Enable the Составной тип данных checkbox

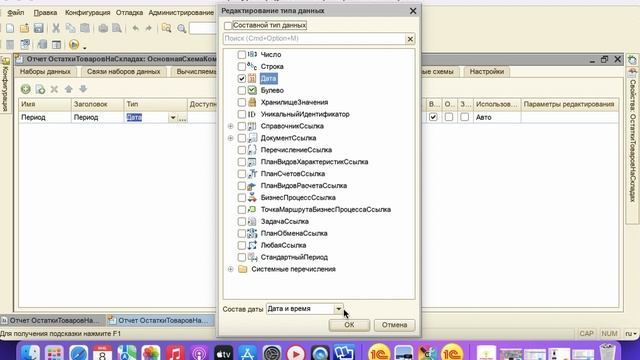coord(228,26)
